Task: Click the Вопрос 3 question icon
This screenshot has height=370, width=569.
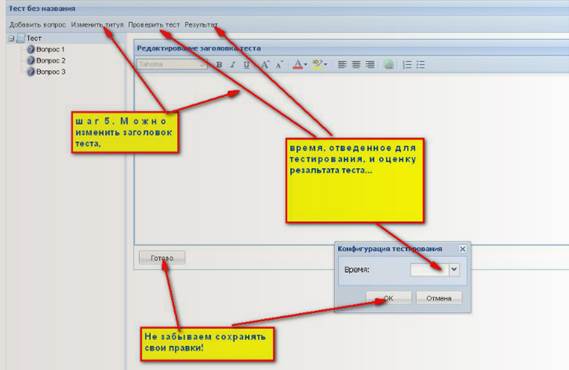Action: (x=31, y=72)
